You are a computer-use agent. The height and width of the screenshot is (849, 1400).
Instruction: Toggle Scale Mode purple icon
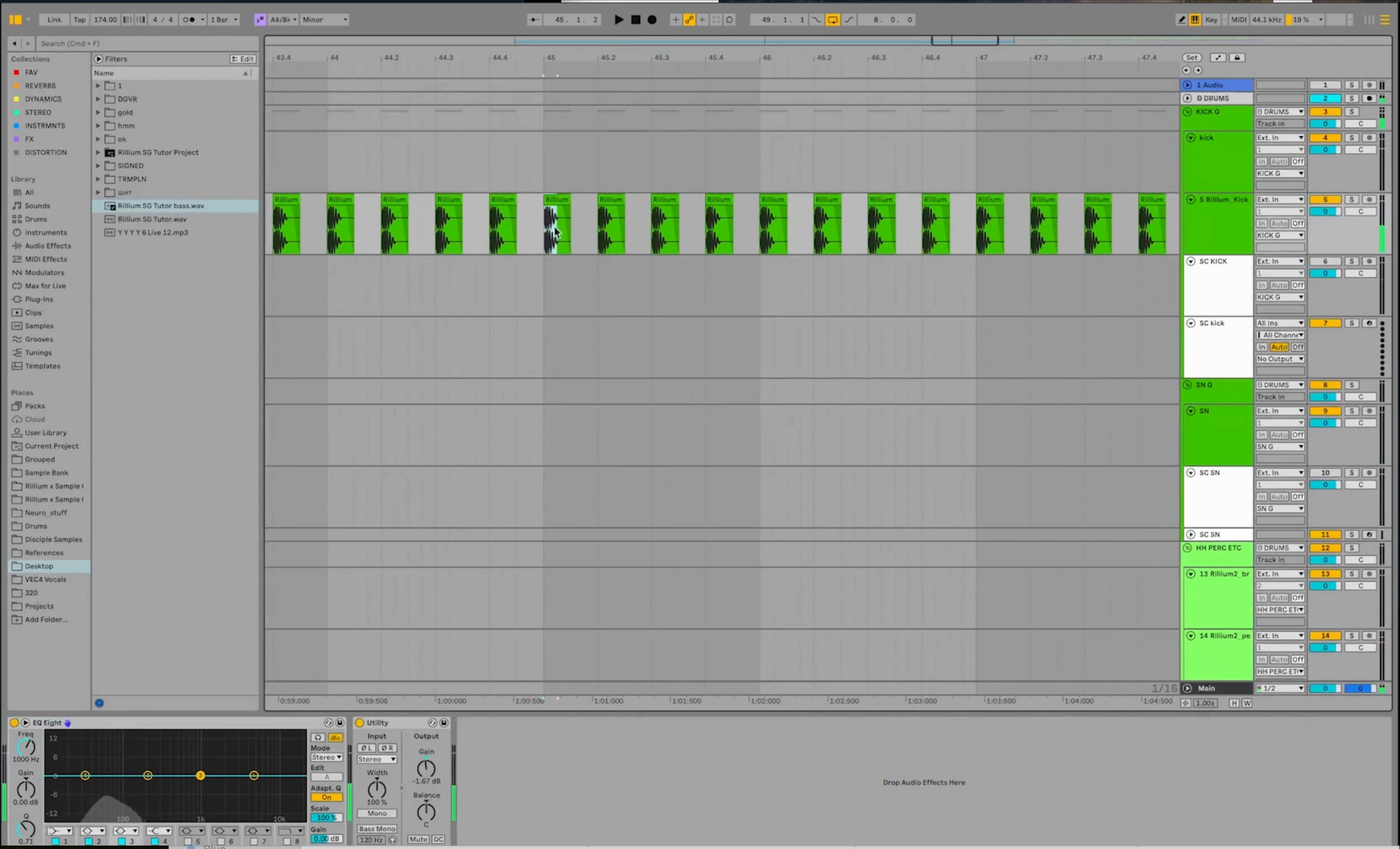260,20
